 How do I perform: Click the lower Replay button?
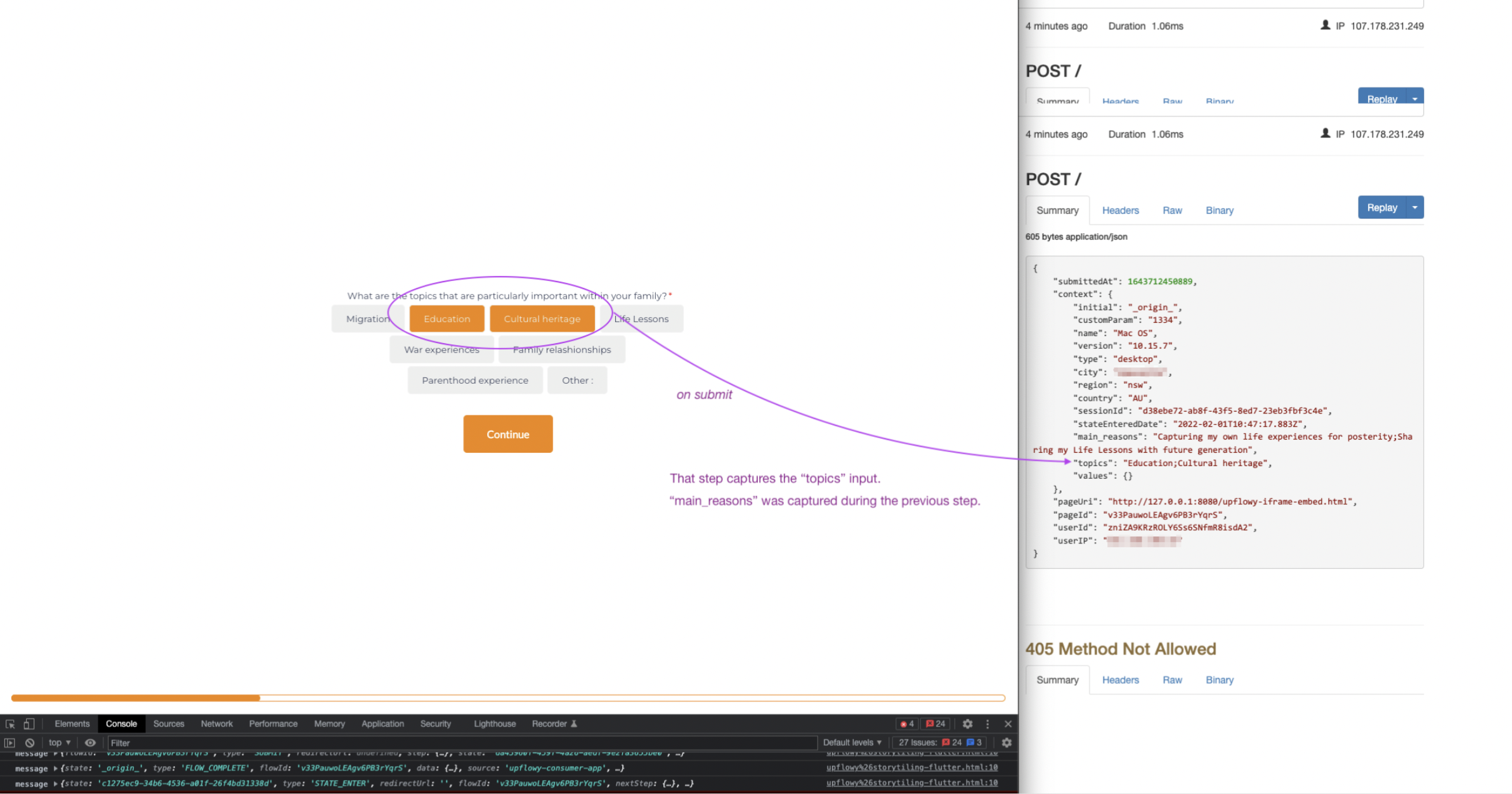pyautogui.click(x=1382, y=207)
